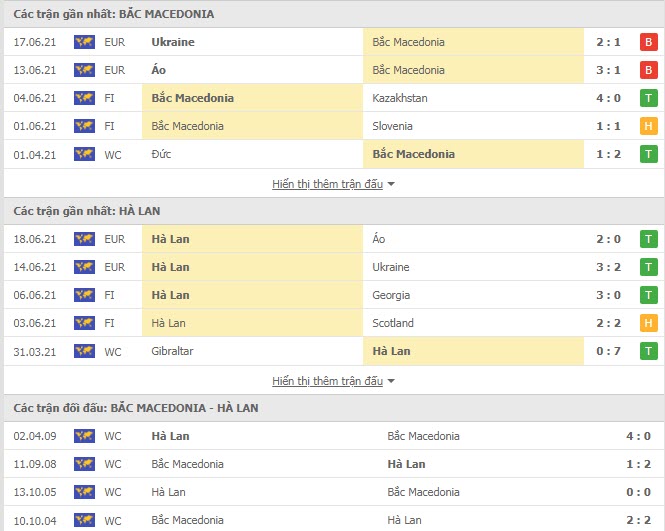Open the Ukraine team link on the 17.06.21 row
The height and width of the screenshot is (531, 665).
[x=173, y=42]
